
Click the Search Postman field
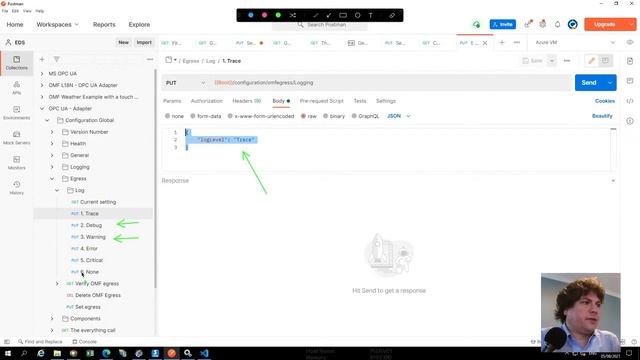(320, 25)
